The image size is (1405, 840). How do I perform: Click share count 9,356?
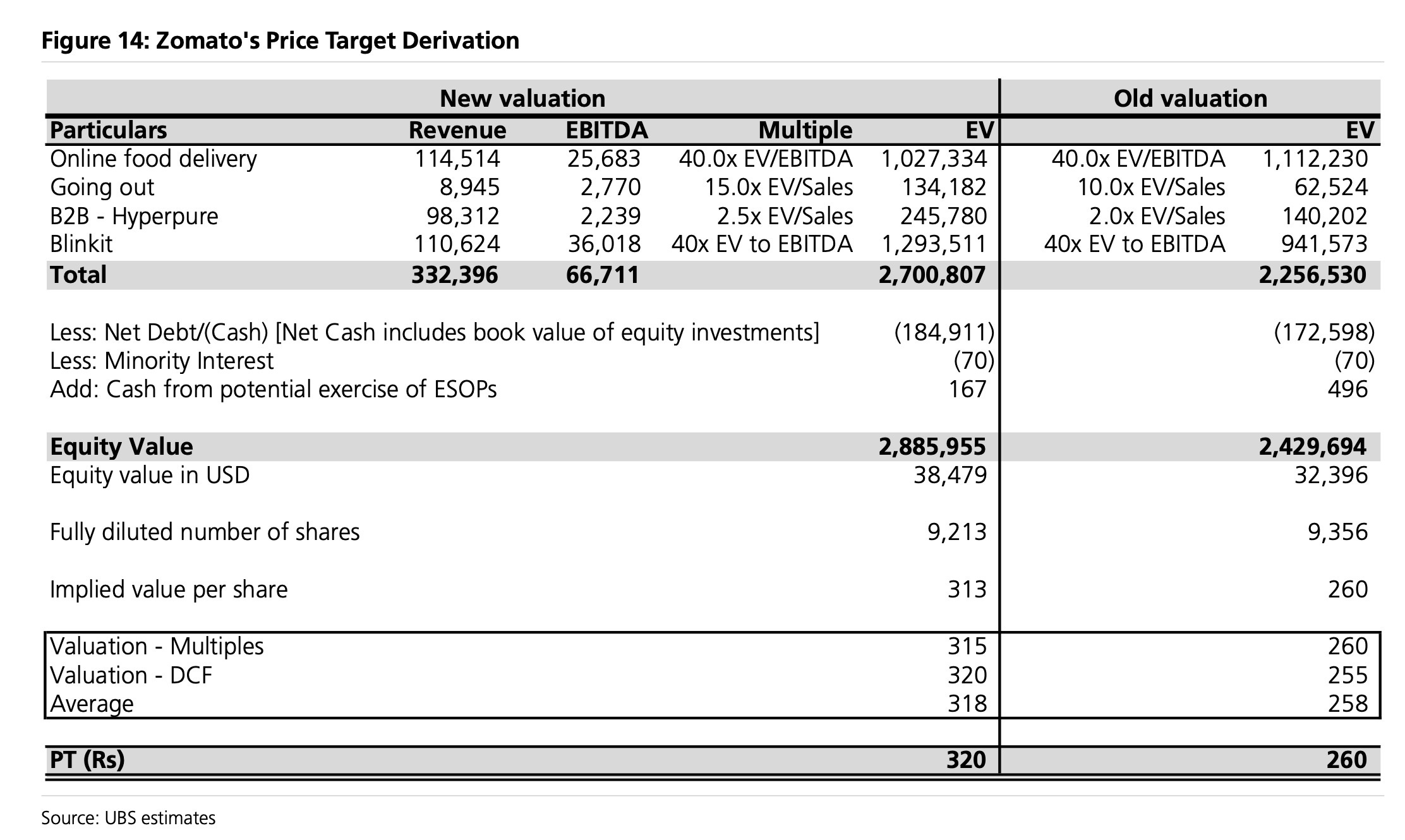(x=1338, y=532)
